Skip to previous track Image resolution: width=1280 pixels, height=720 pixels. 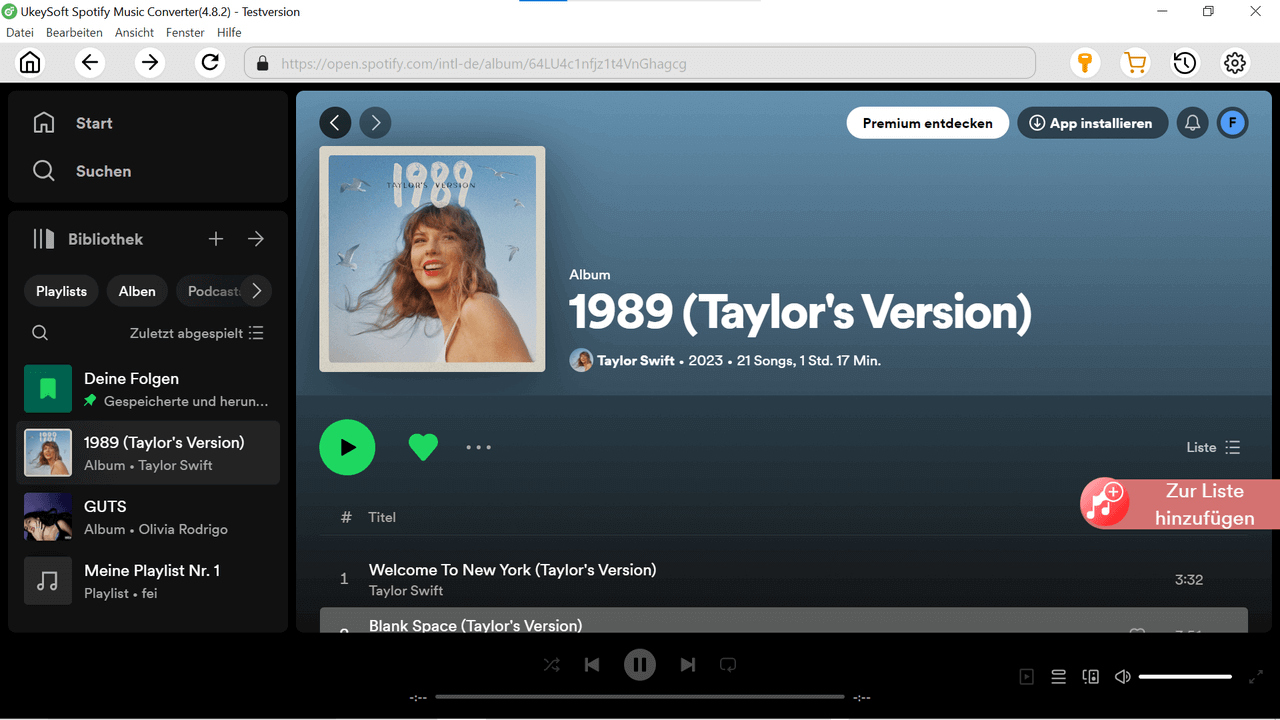(592, 665)
